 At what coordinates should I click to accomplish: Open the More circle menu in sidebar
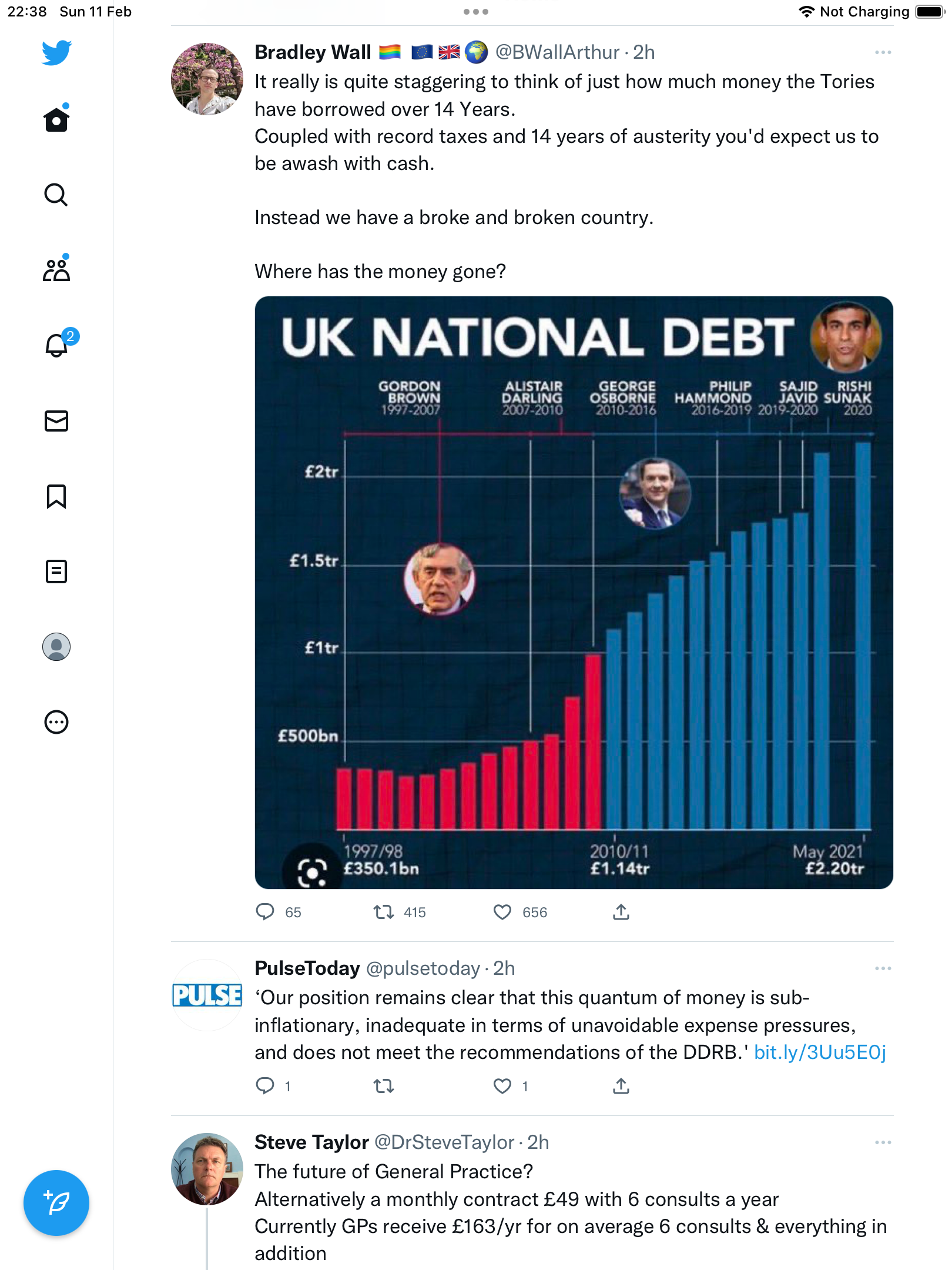(x=56, y=722)
